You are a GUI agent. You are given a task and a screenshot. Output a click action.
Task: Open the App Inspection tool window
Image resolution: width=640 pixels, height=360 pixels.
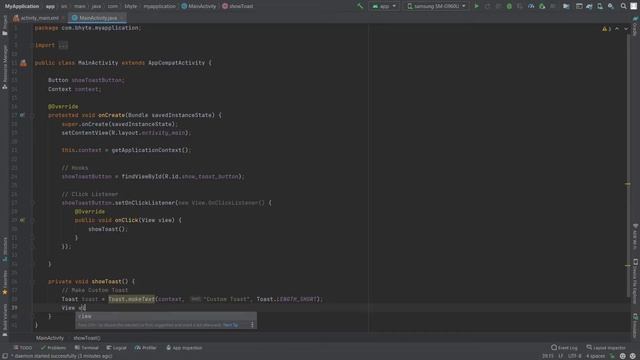184,348
